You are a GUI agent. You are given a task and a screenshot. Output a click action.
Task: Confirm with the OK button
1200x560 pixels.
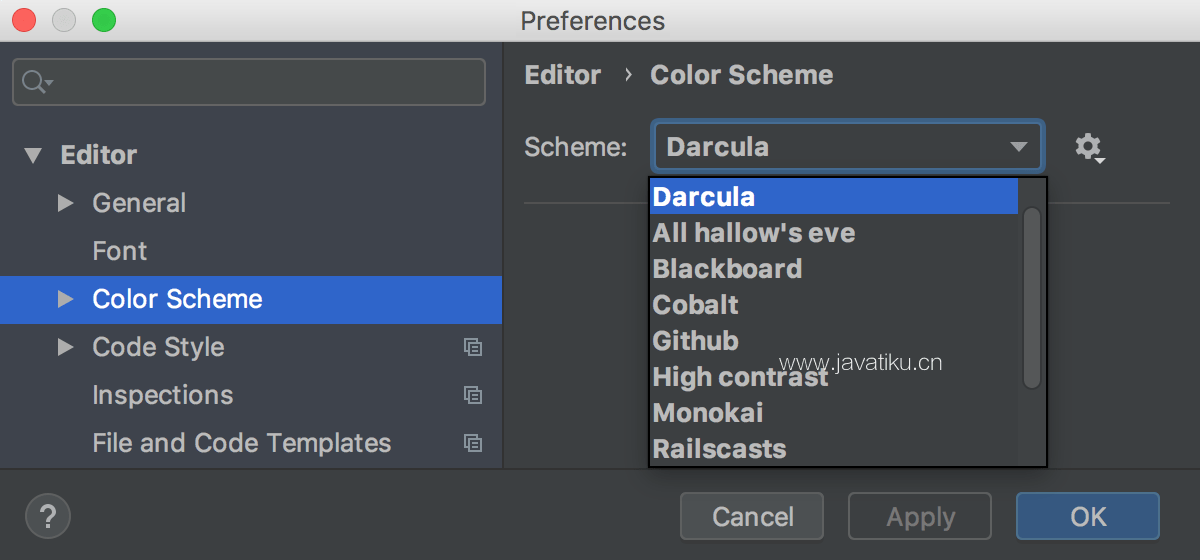[1088, 516]
